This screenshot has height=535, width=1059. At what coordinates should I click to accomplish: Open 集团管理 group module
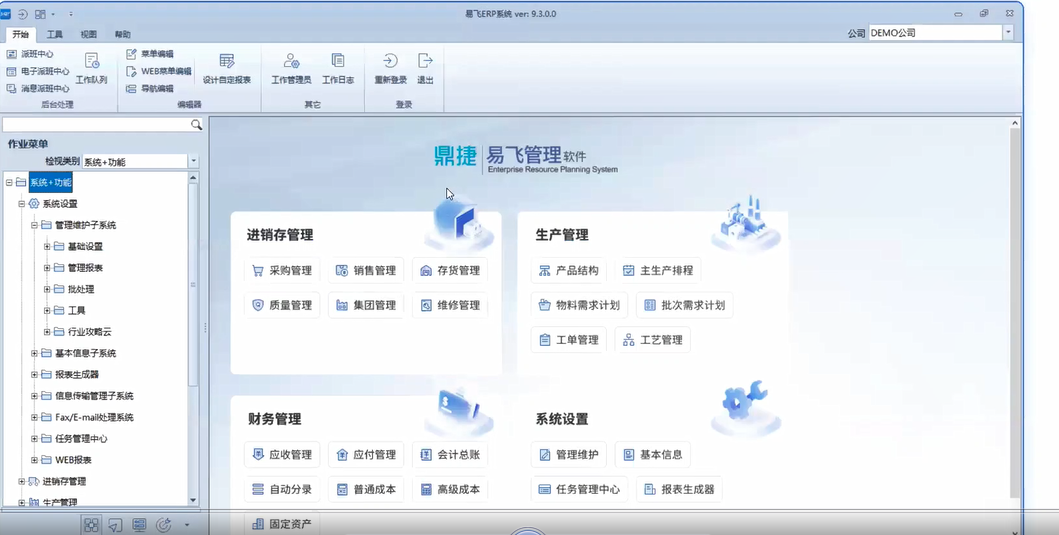click(366, 305)
